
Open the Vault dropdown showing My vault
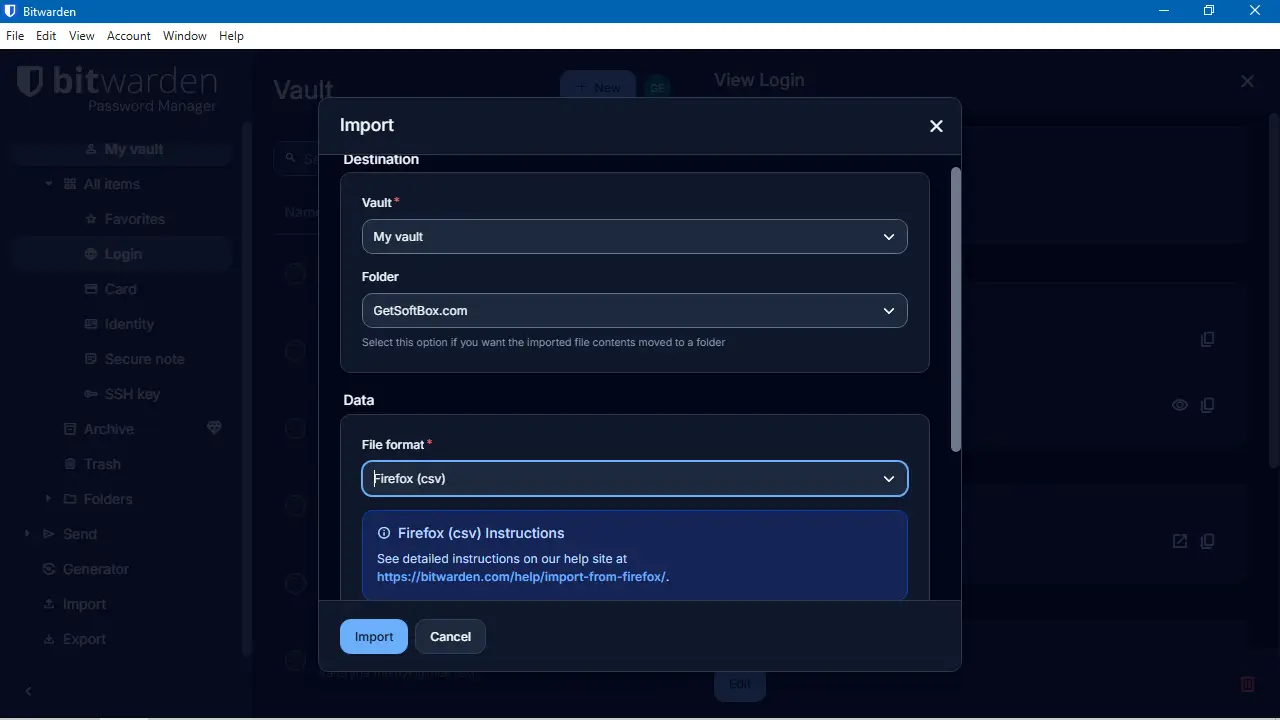point(634,237)
